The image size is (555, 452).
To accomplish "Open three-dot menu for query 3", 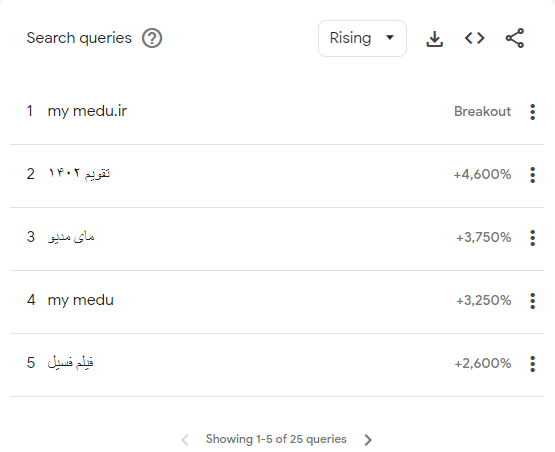I will 532,238.
